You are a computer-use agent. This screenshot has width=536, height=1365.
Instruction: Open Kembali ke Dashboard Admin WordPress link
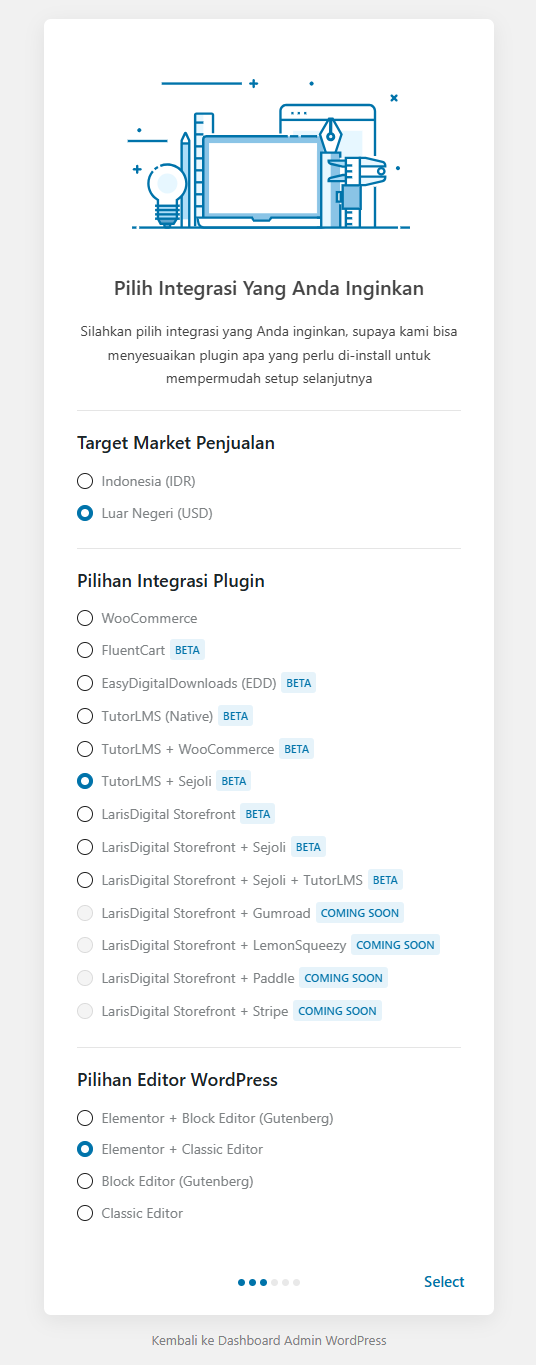(269, 1340)
